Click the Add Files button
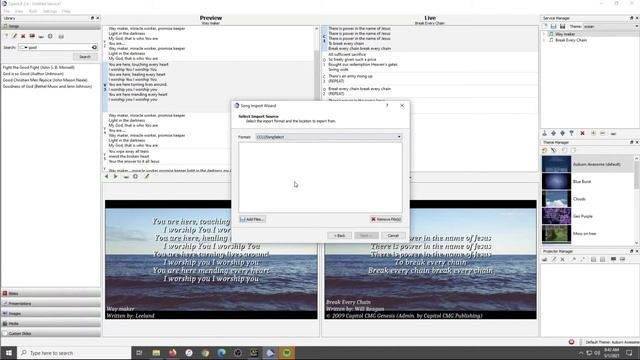This screenshot has width=640, height=360. [252, 220]
